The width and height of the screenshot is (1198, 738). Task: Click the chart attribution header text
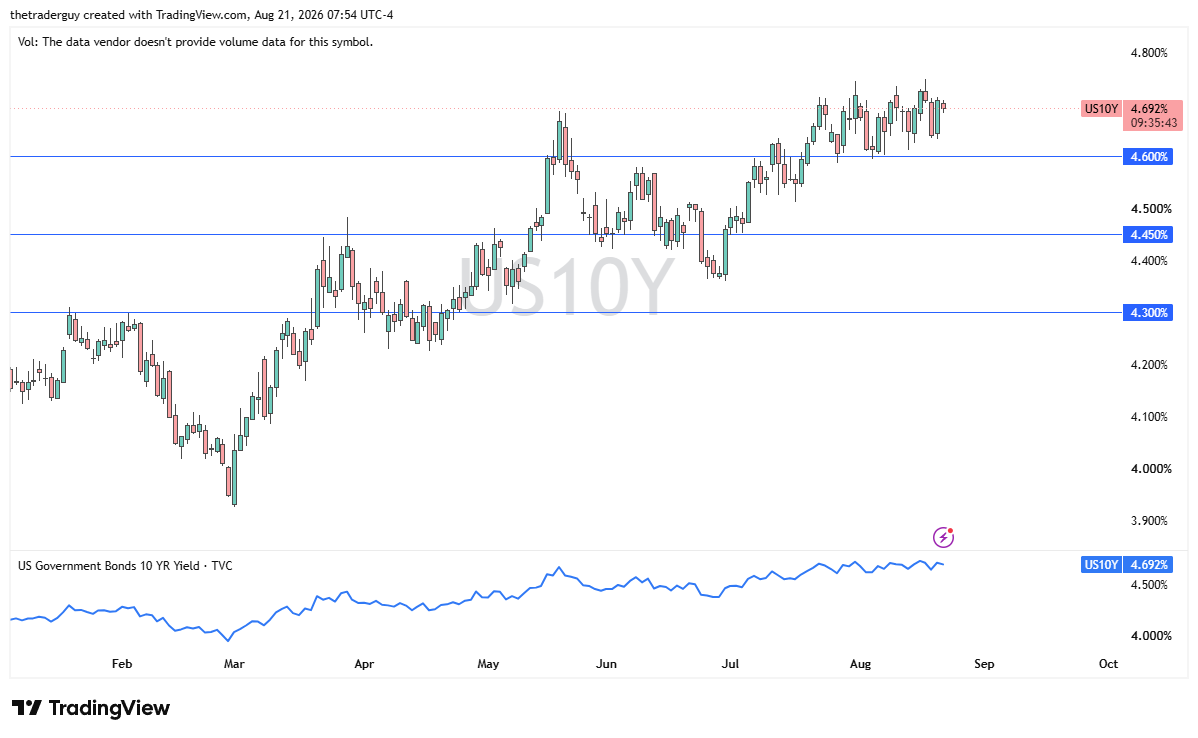(x=202, y=15)
